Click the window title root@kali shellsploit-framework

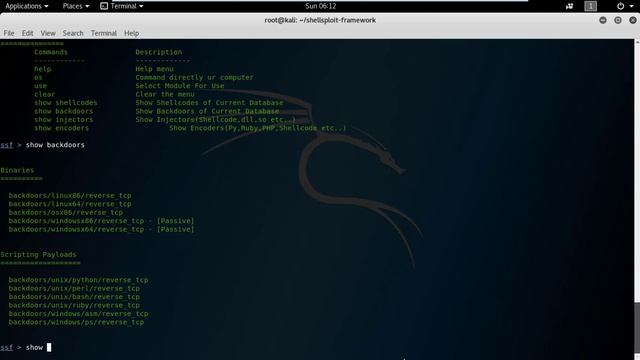pyautogui.click(x=320, y=20)
